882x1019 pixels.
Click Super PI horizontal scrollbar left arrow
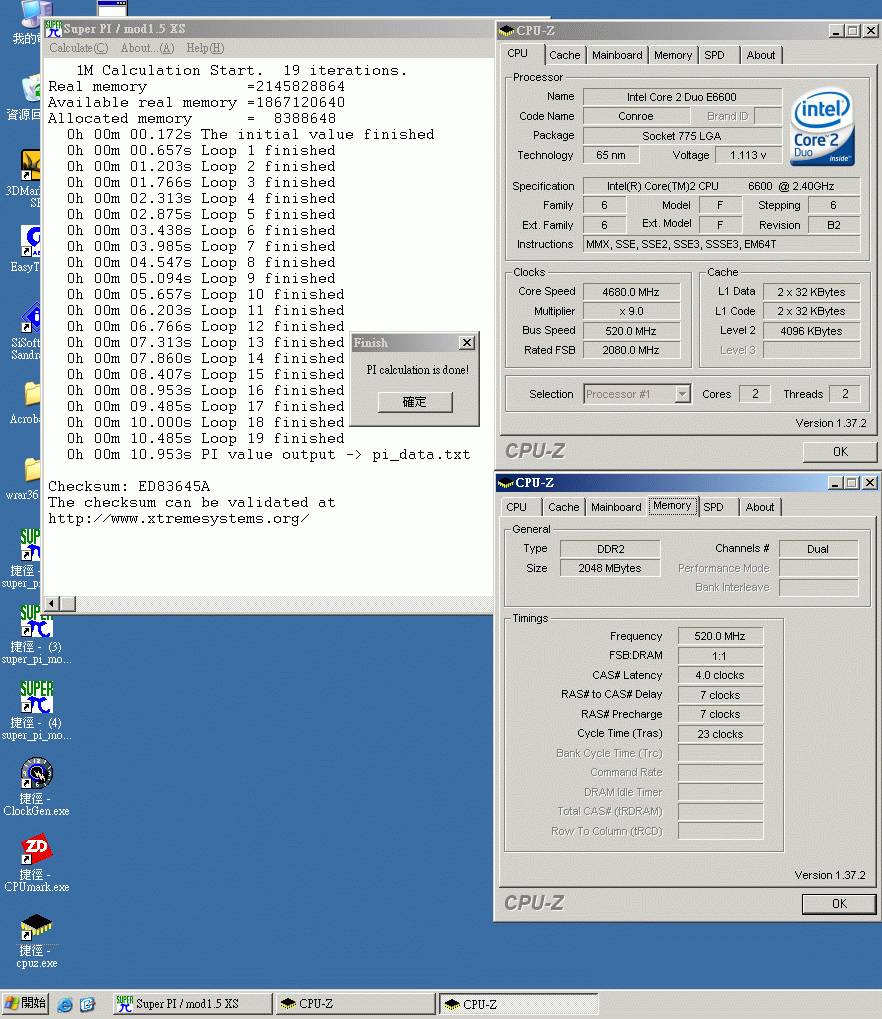pos(52,604)
